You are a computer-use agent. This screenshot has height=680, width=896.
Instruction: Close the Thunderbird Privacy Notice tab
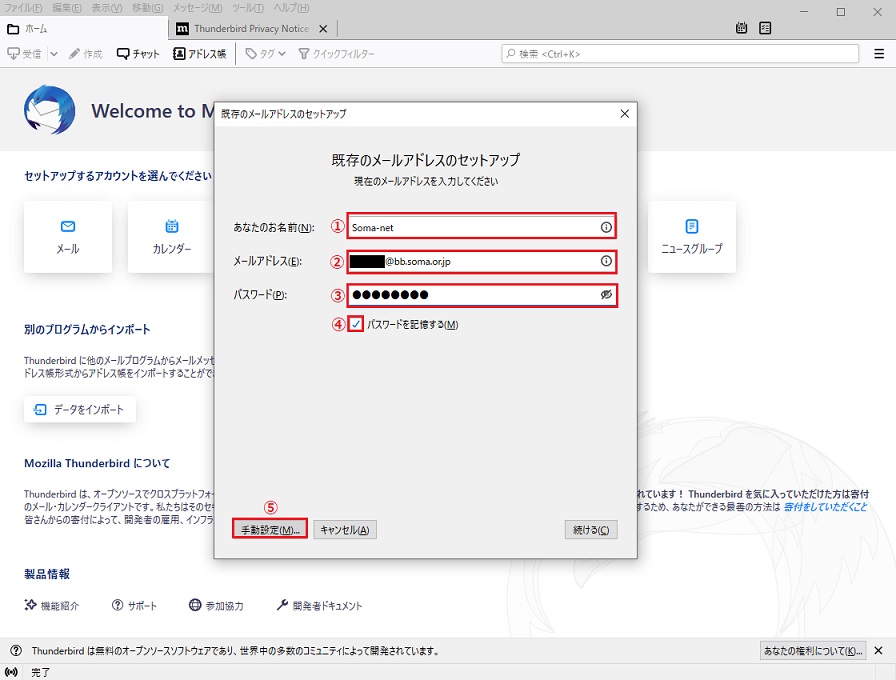323,29
